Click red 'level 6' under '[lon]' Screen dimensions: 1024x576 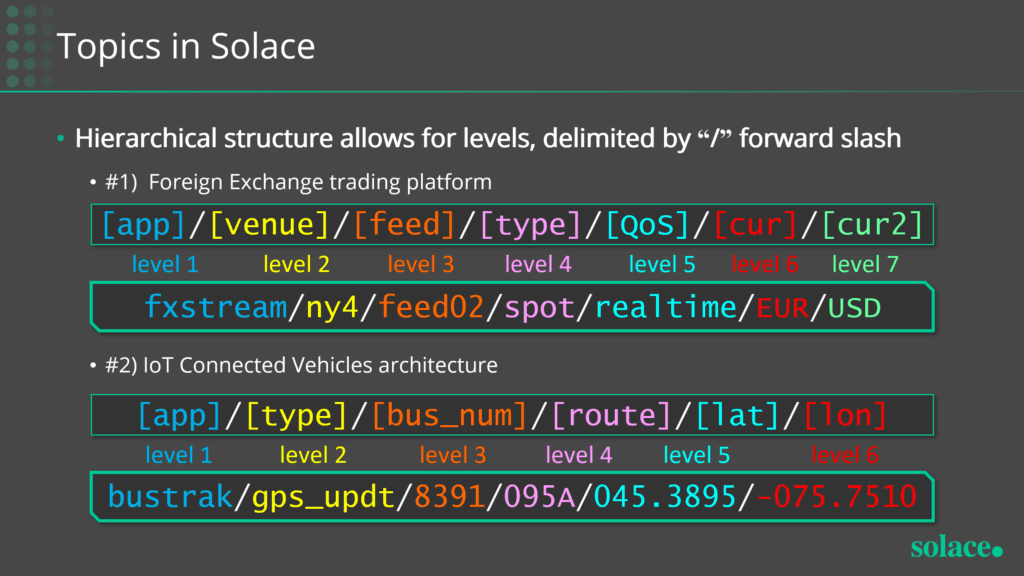[x=844, y=455]
